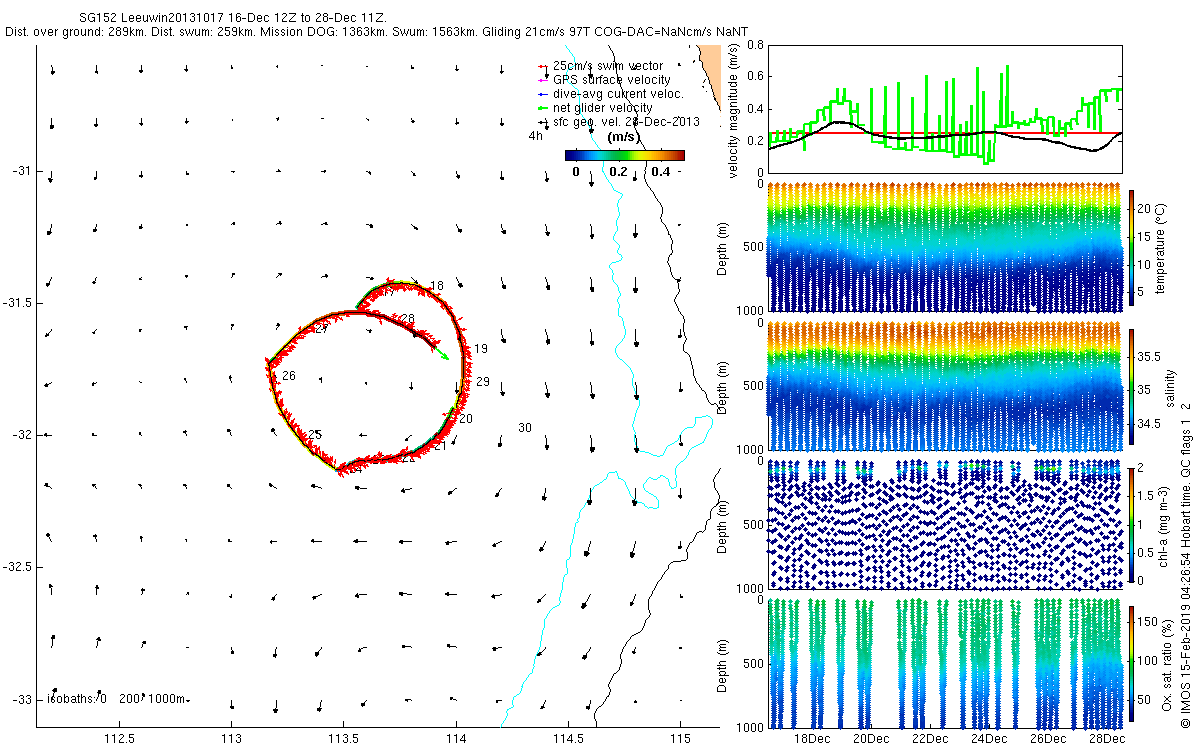Click longitude tick label '115'
Screen dimensions: 1200x750
click(681, 739)
